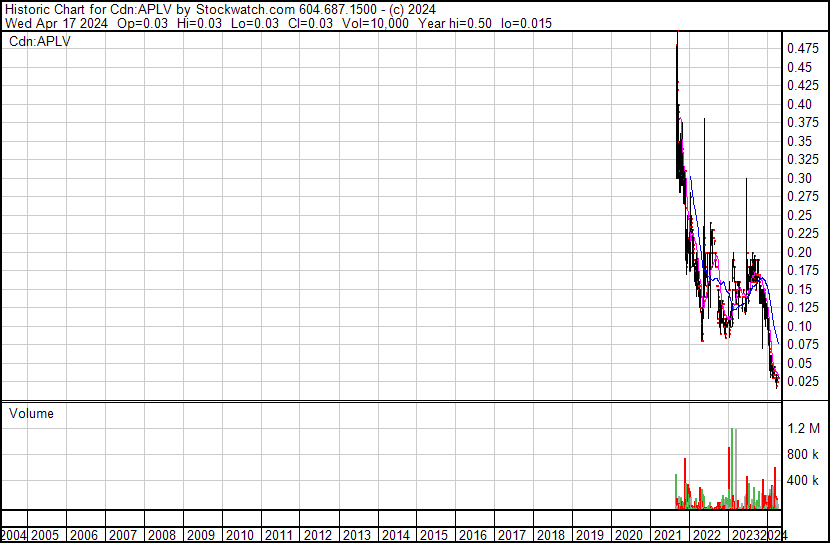Select the 0.30 price axis value

(798, 178)
